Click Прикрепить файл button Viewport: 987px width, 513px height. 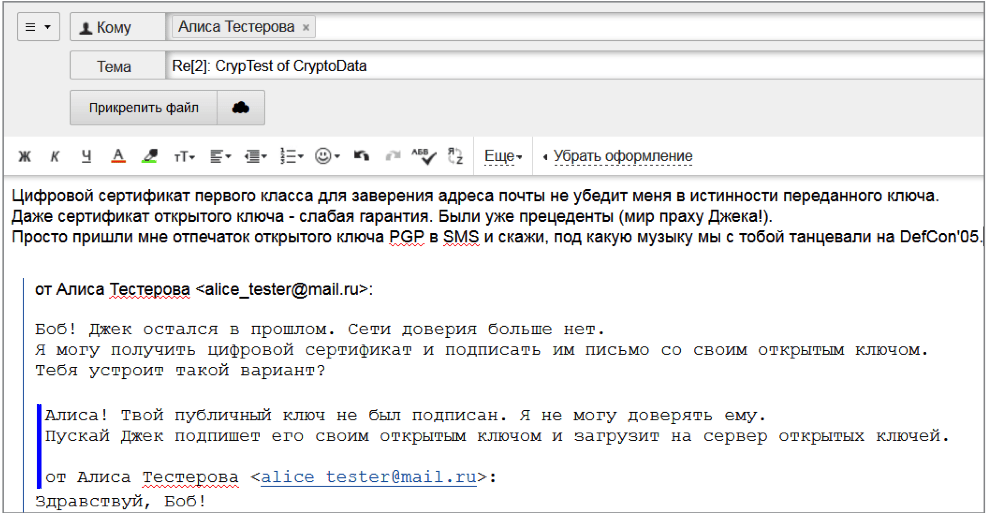tap(144, 108)
